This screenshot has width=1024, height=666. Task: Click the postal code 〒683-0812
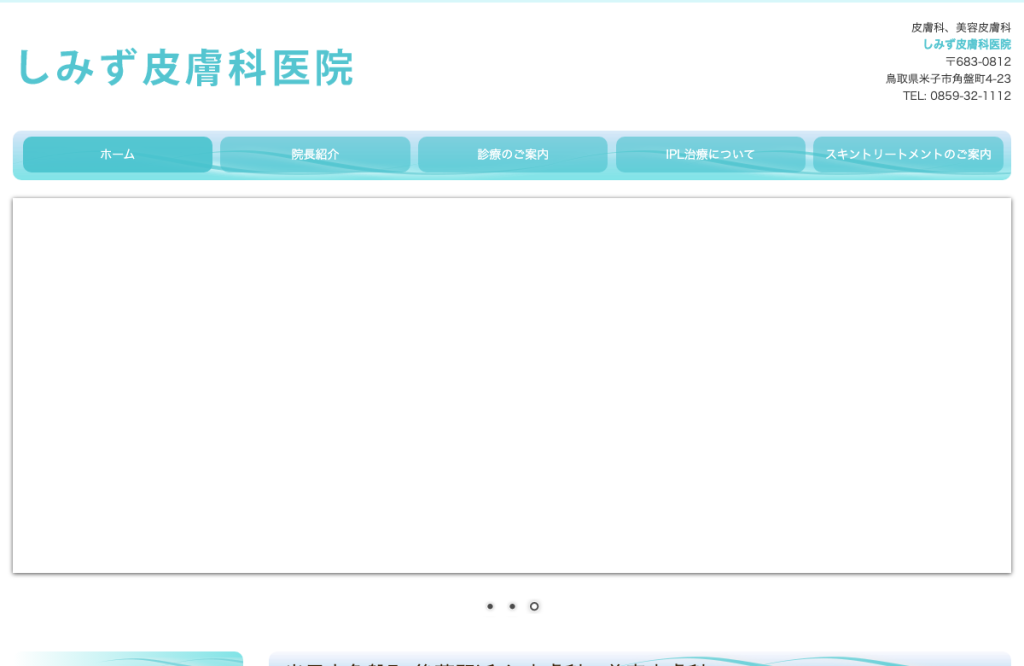pyautogui.click(x=978, y=62)
